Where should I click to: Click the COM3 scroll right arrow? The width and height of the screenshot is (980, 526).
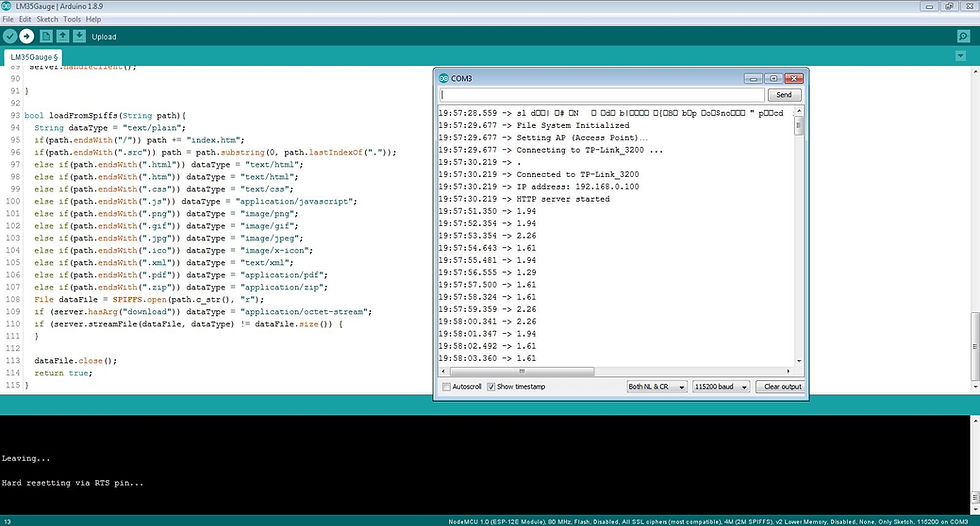pyautogui.click(x=788, y=371)
